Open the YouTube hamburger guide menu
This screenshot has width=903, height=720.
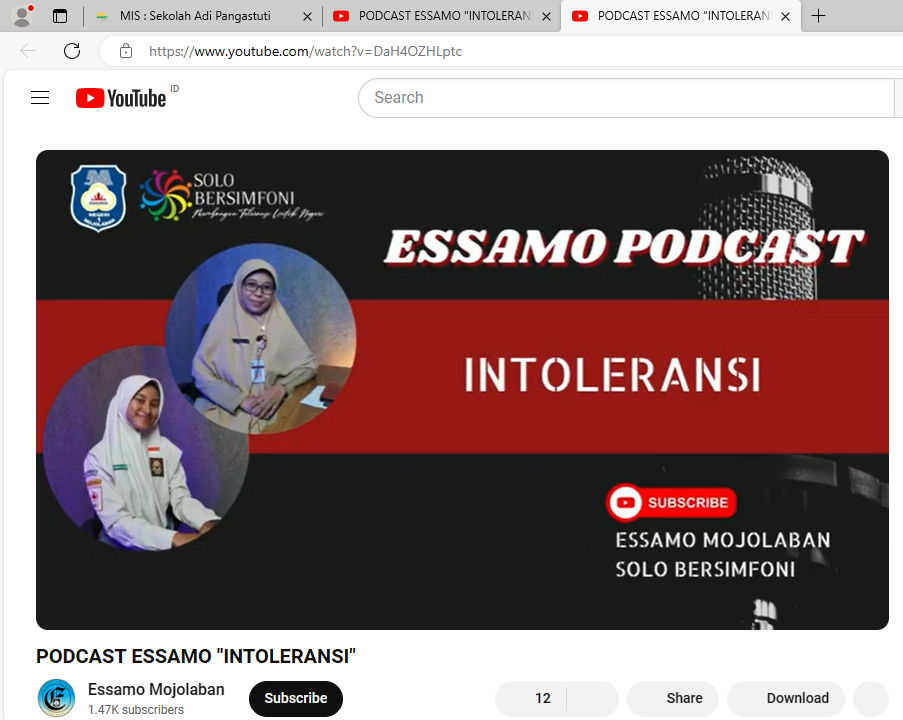coord(40,98)
